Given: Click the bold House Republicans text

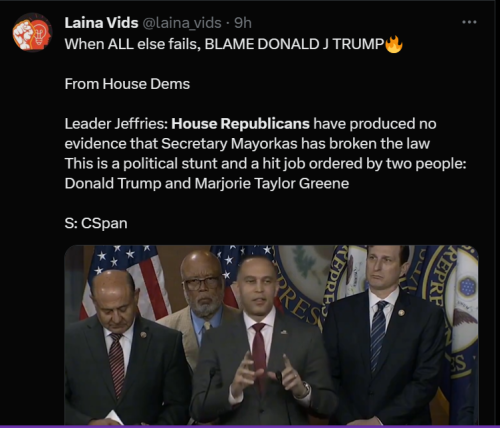Looking at the screenshot, I should pos(240,124).
